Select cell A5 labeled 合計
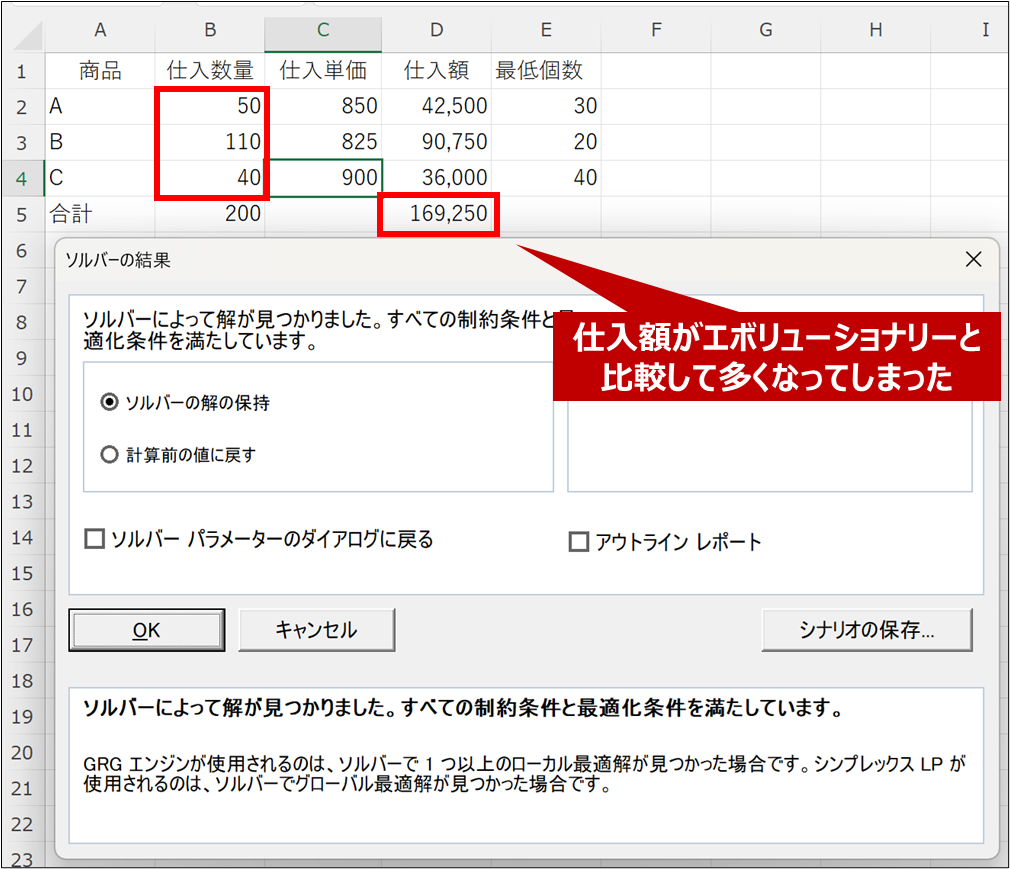The image size is (1010, 869). coord(100,214)
